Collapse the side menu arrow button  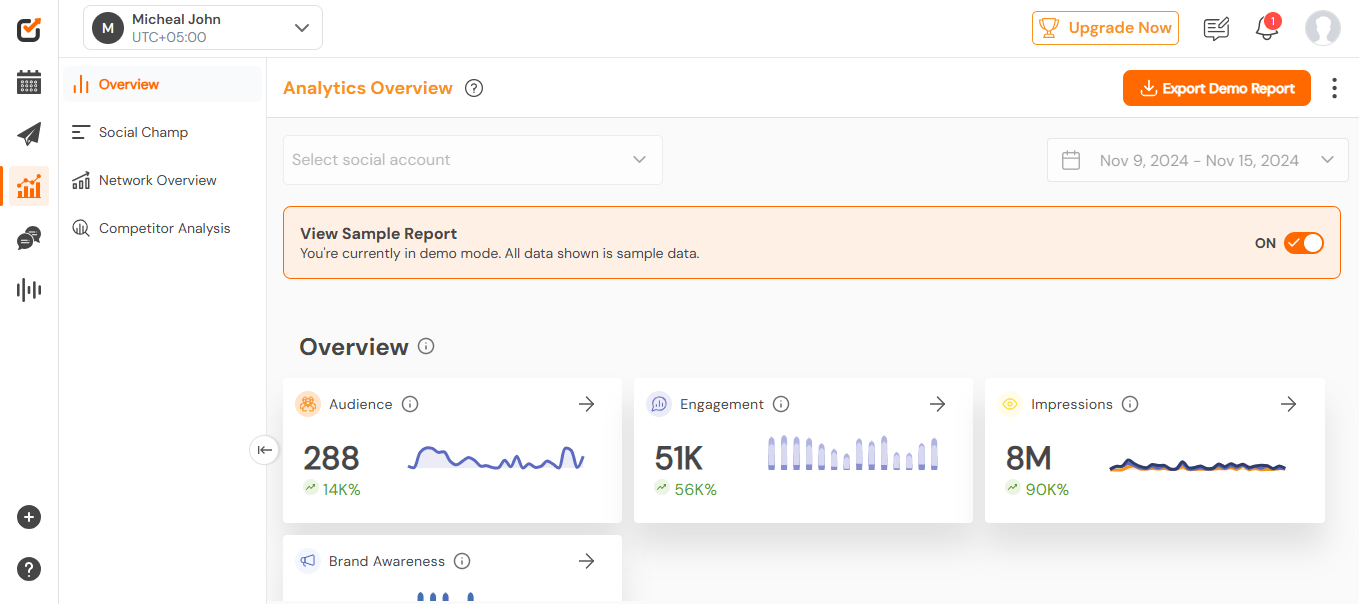pos(264,450)
